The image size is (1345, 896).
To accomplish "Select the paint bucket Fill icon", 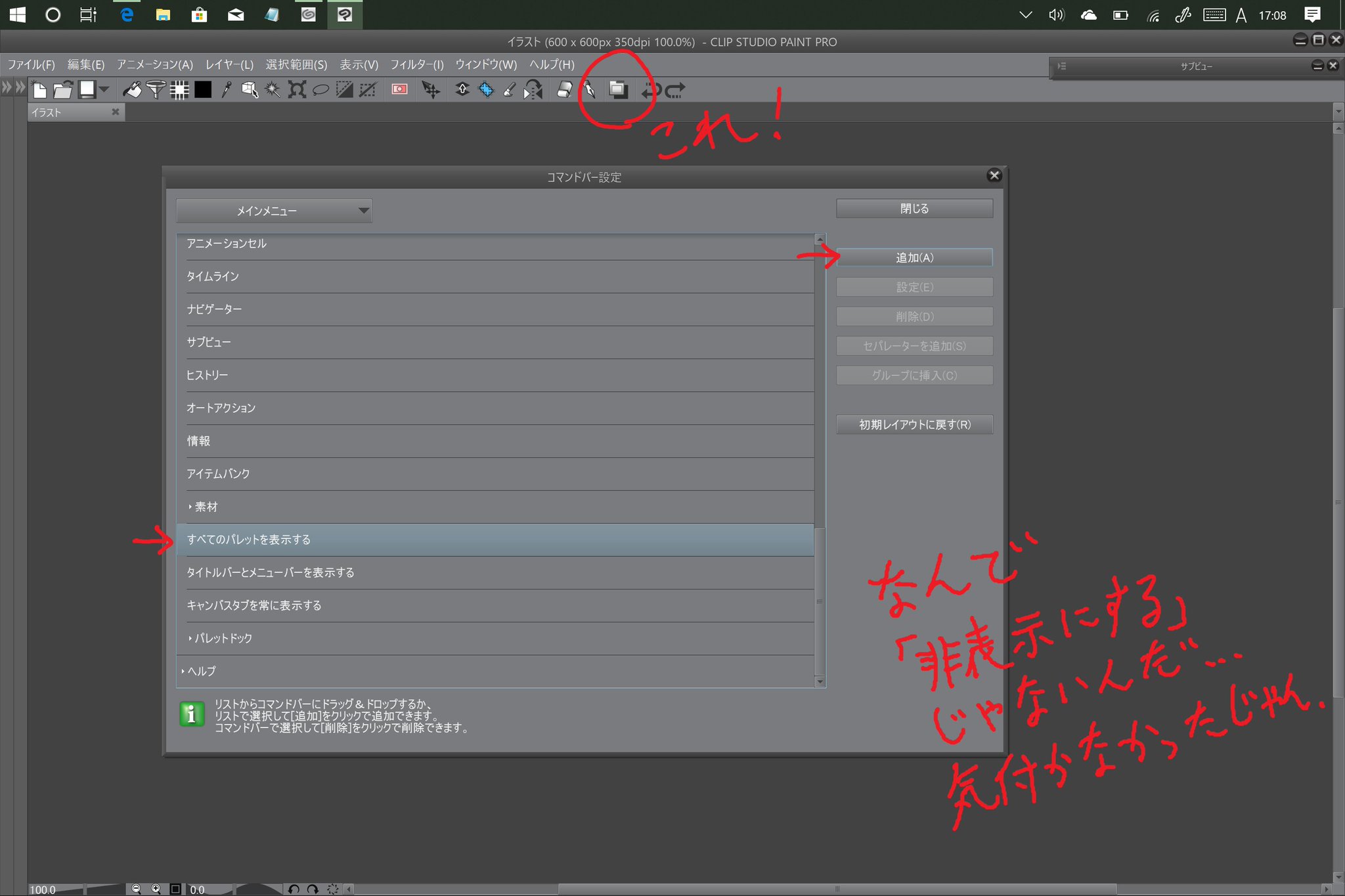I will coord(132,89).
